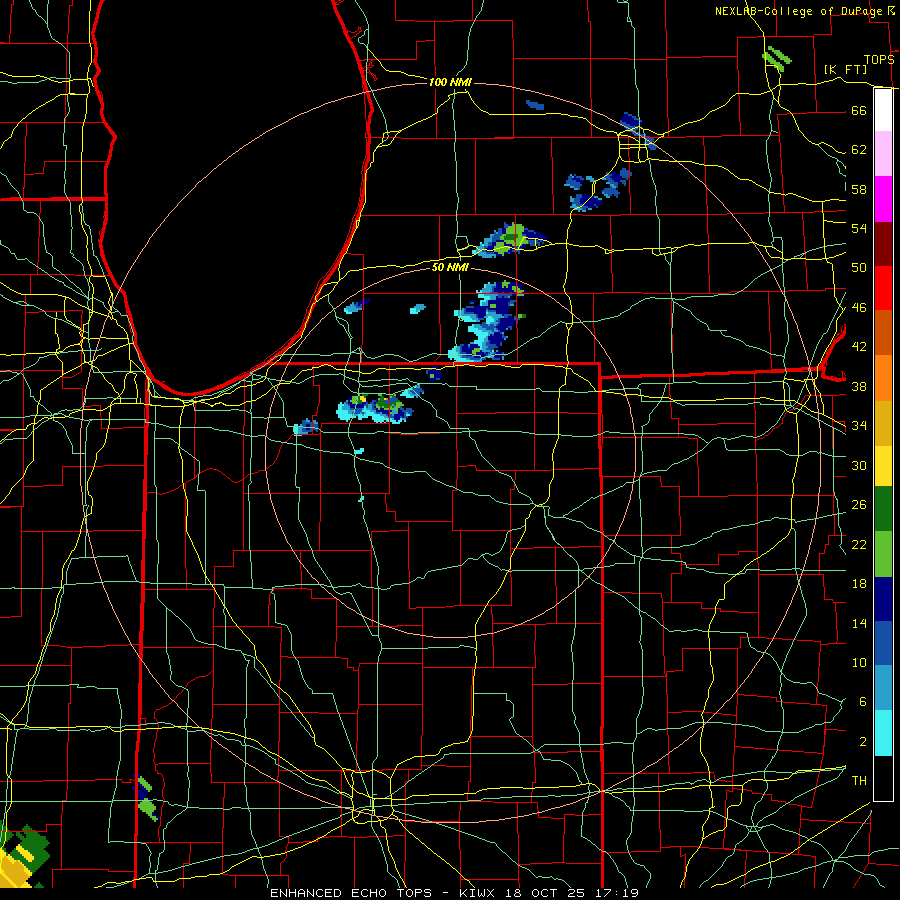Click the navy blue legend band

click(x=883, y=599)
